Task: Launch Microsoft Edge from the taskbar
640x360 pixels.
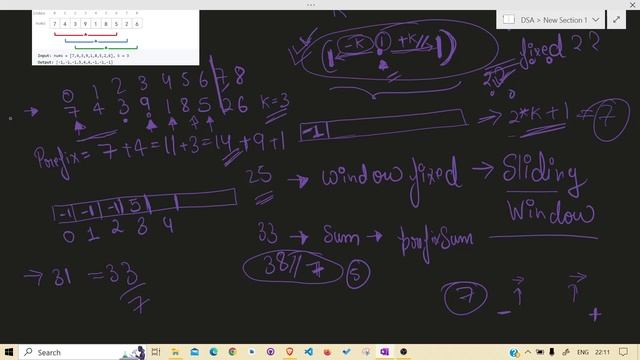Action: click(x=213, y=352)
